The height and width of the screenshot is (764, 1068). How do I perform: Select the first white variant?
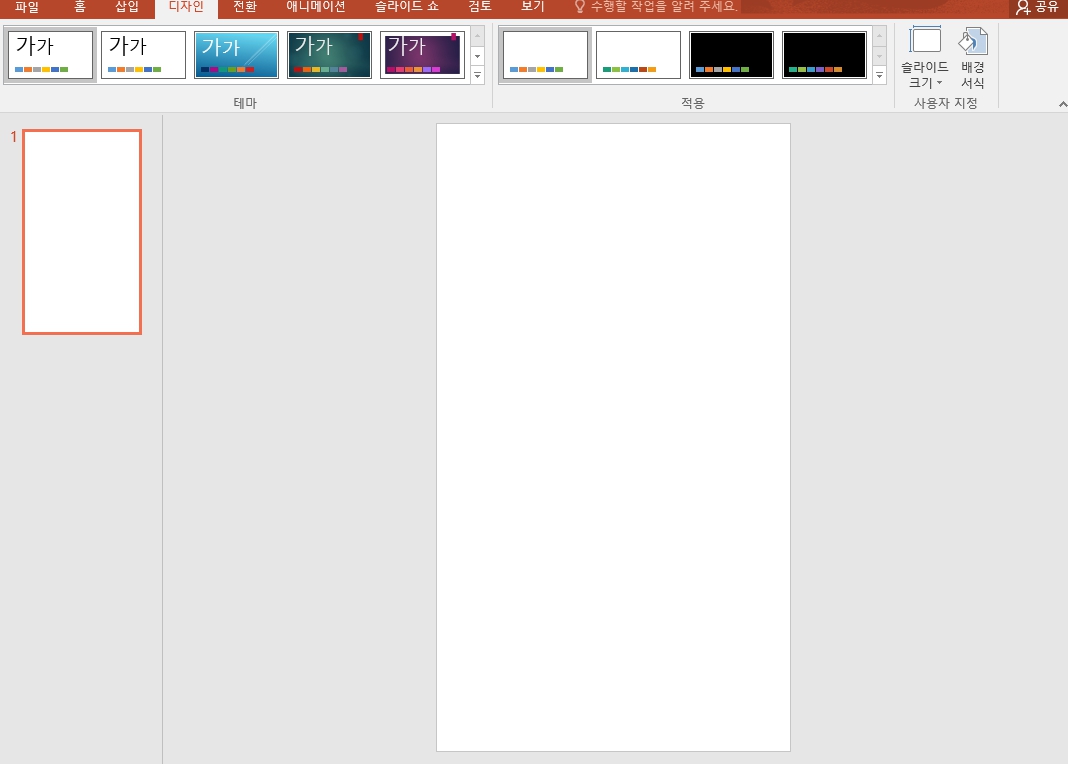click(x=545, y=54)
